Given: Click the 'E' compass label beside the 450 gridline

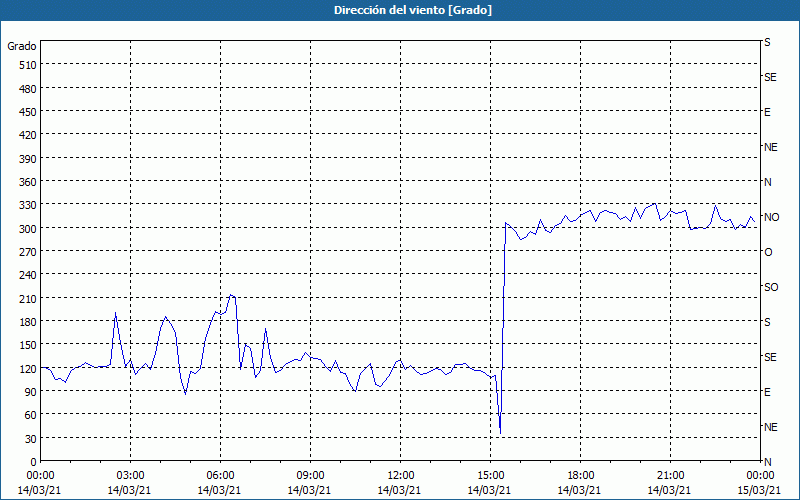Looking at the screenshot, I should [767, 112].
